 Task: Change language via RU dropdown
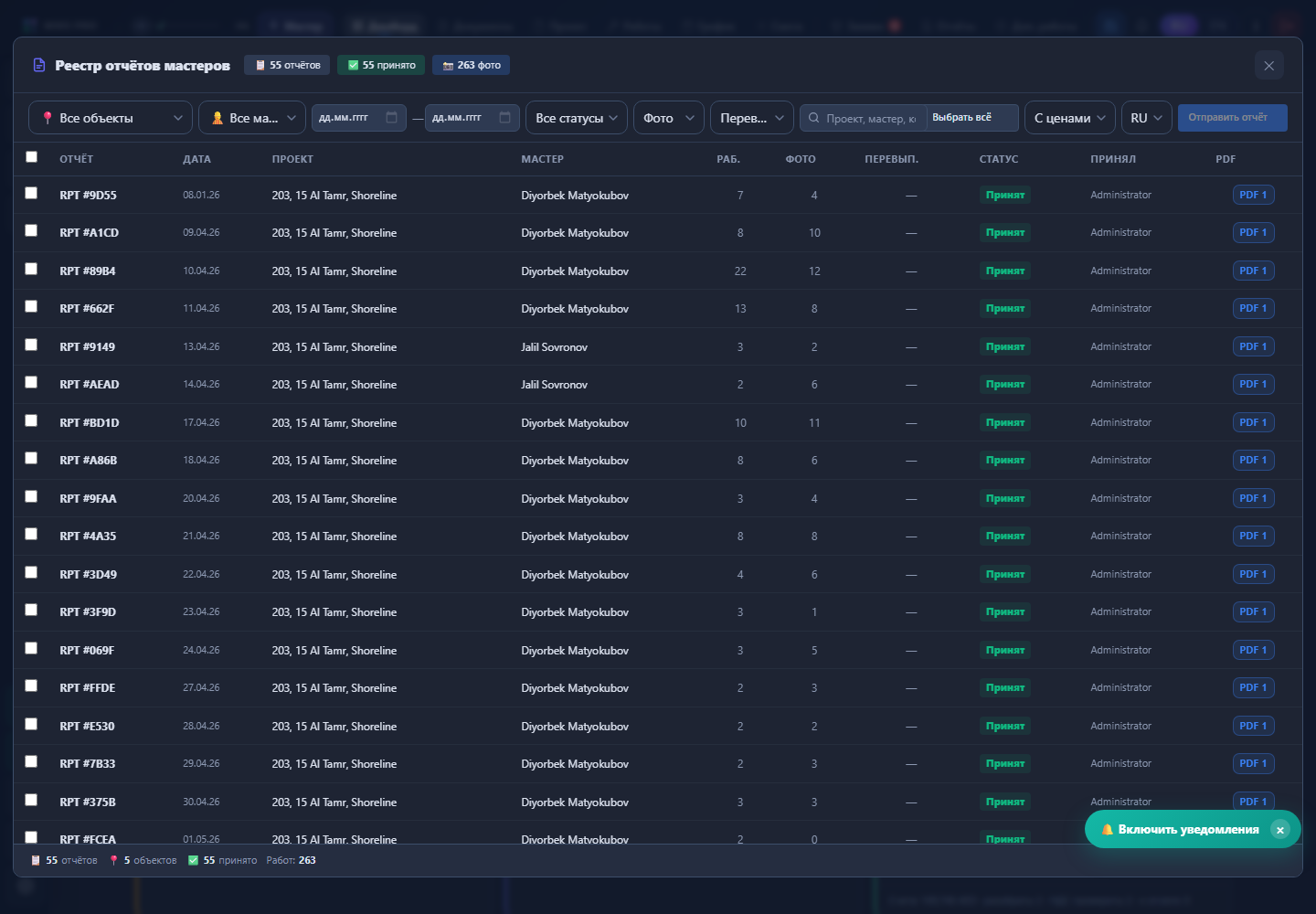1147,118
